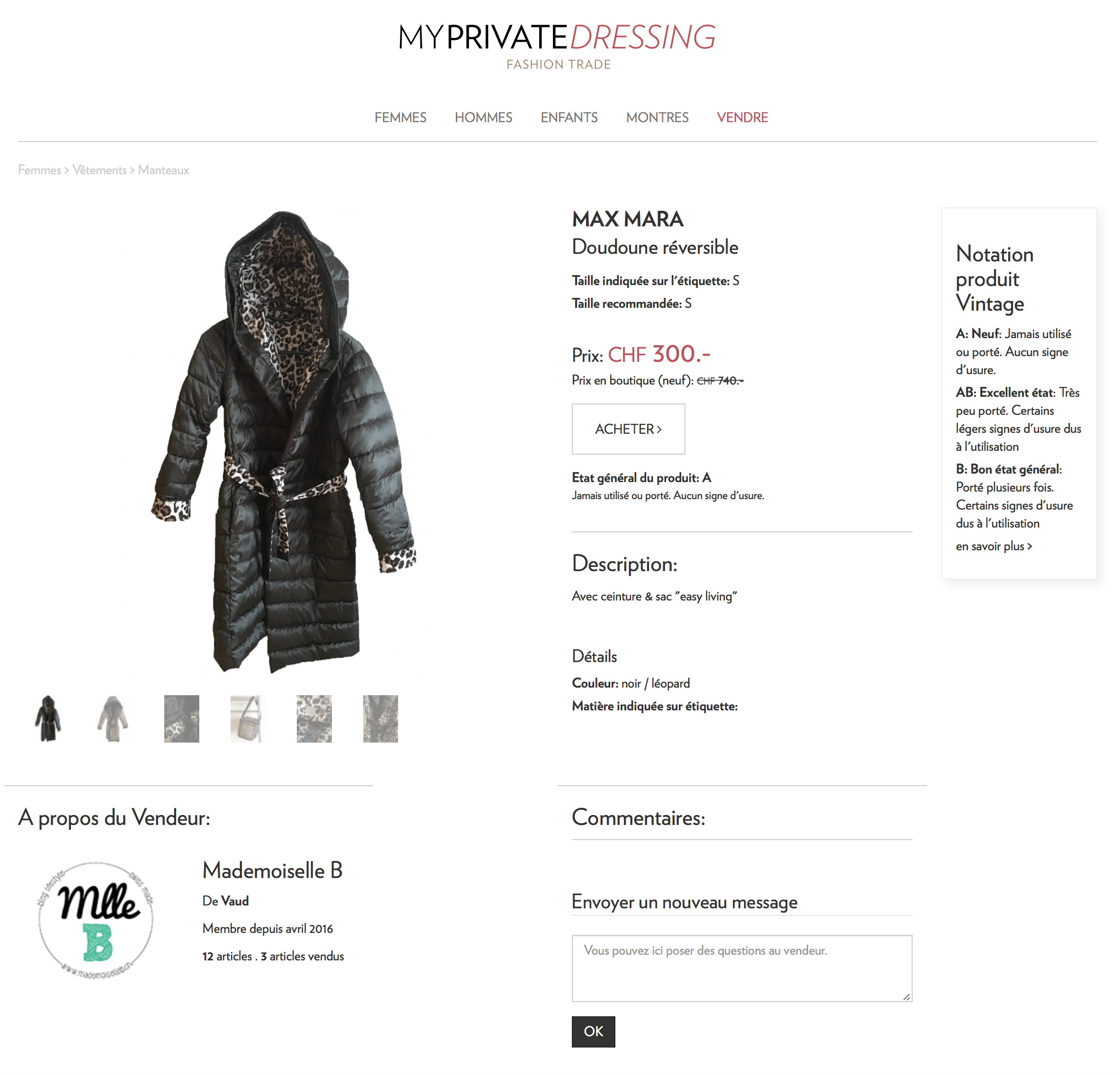Focus the seller question message box
The height and width of the screenshot is (1075, 1120).
(742, 967)
